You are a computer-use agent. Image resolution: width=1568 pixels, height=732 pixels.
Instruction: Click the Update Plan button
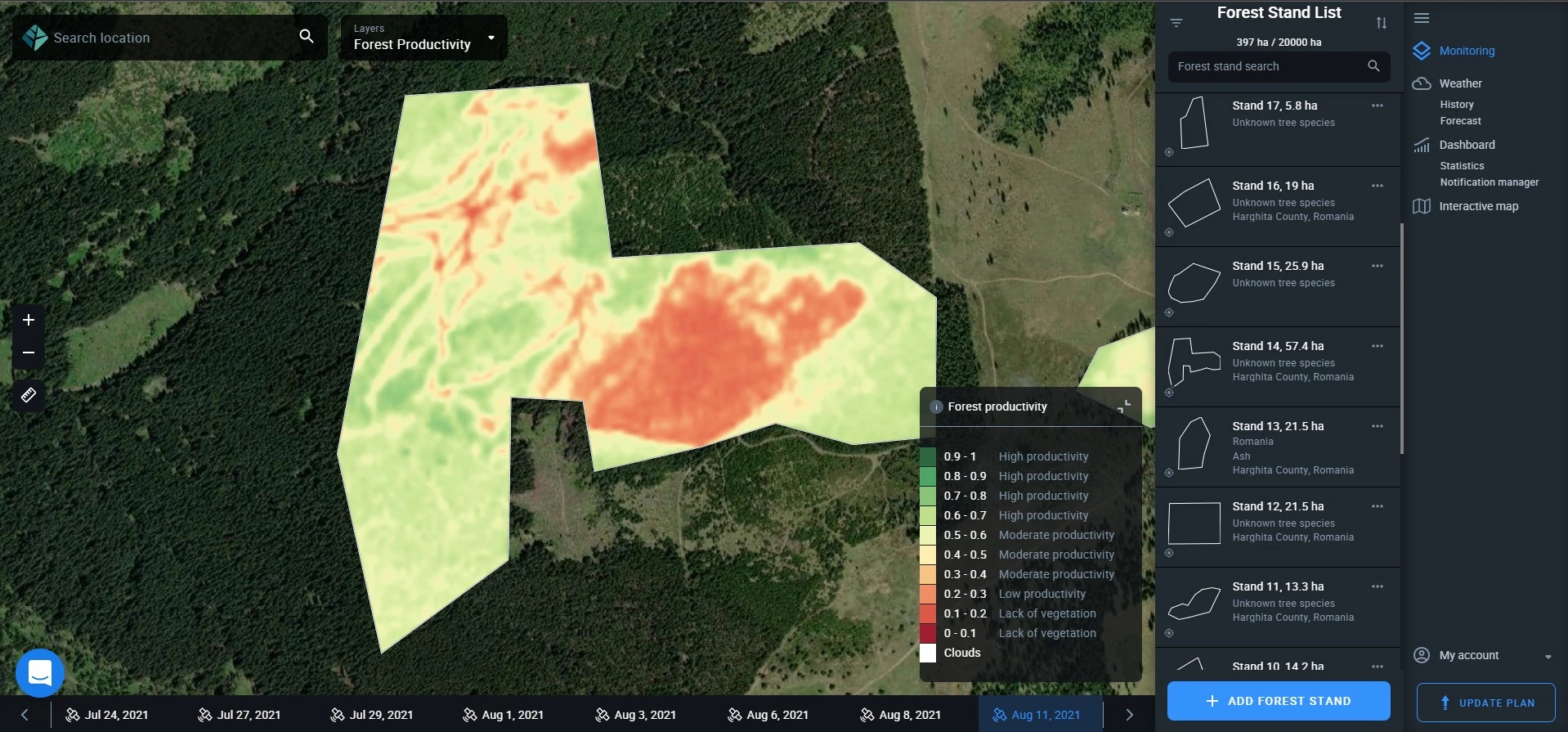coord(1485,703)
